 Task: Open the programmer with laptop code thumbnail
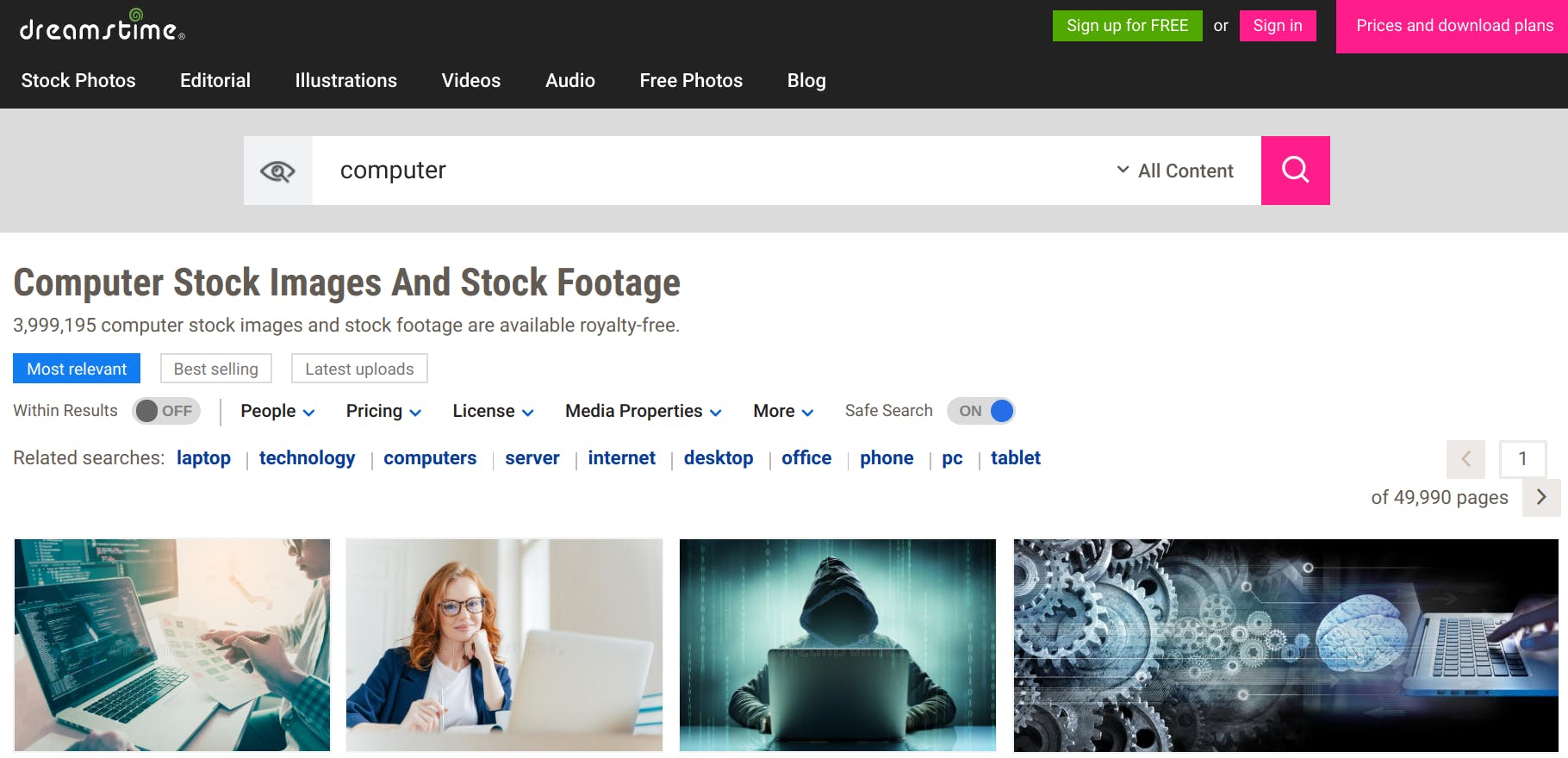pyautogui.click(x=172, y=645)
